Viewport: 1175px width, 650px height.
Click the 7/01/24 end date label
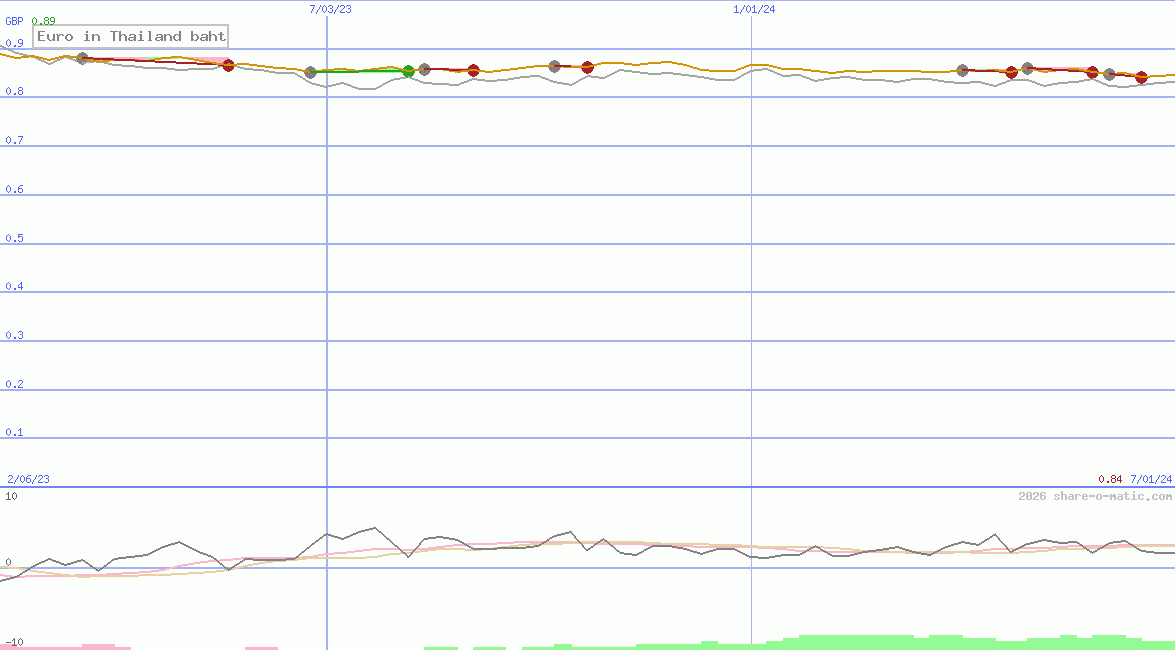1151,479
